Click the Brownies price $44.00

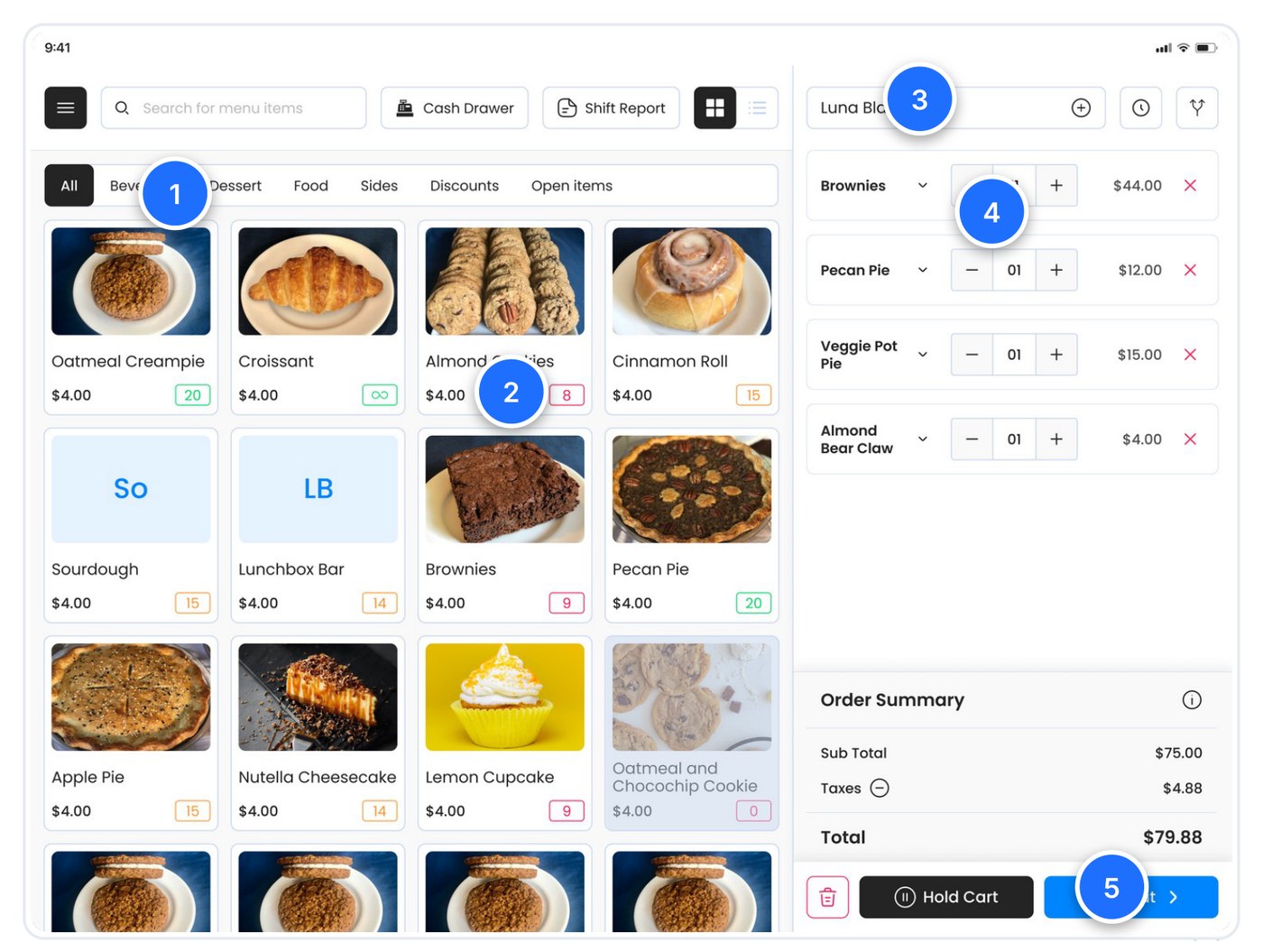click(x=1137, y=186)
